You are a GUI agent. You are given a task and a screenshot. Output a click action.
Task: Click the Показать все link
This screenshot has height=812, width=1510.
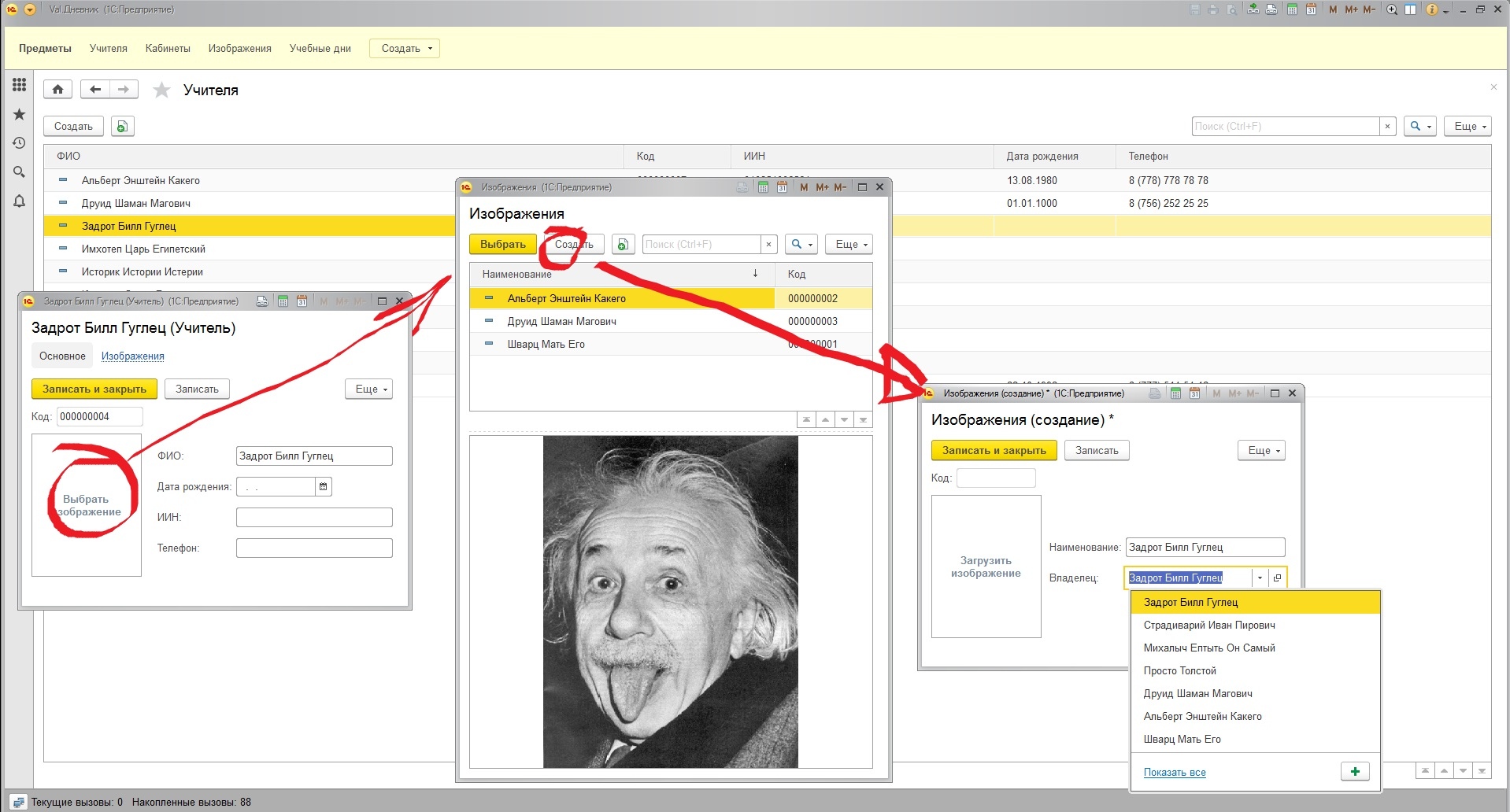pos(1174,773)
